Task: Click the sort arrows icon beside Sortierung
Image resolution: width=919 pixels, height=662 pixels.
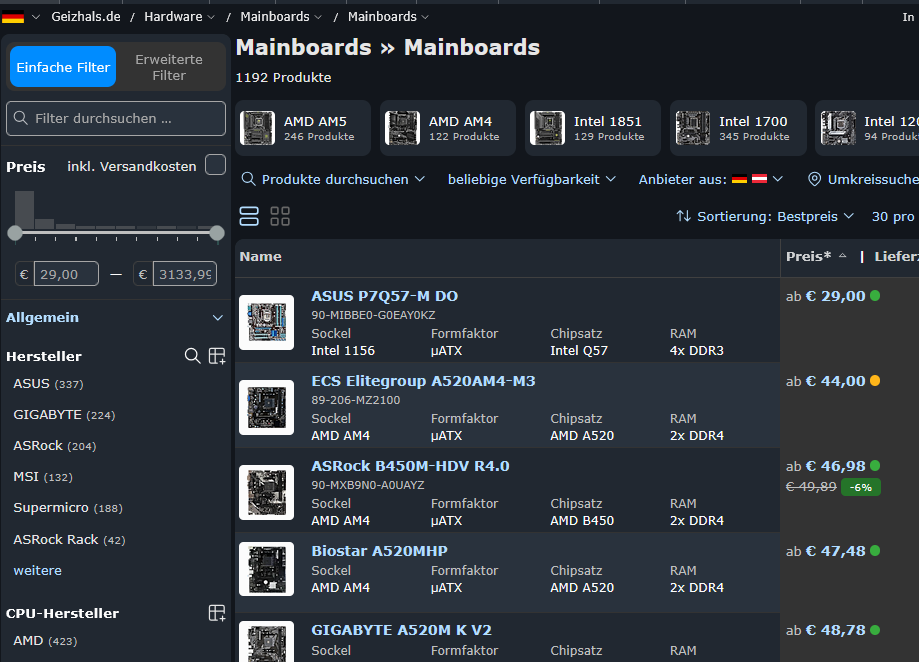Action: point(683,216)
